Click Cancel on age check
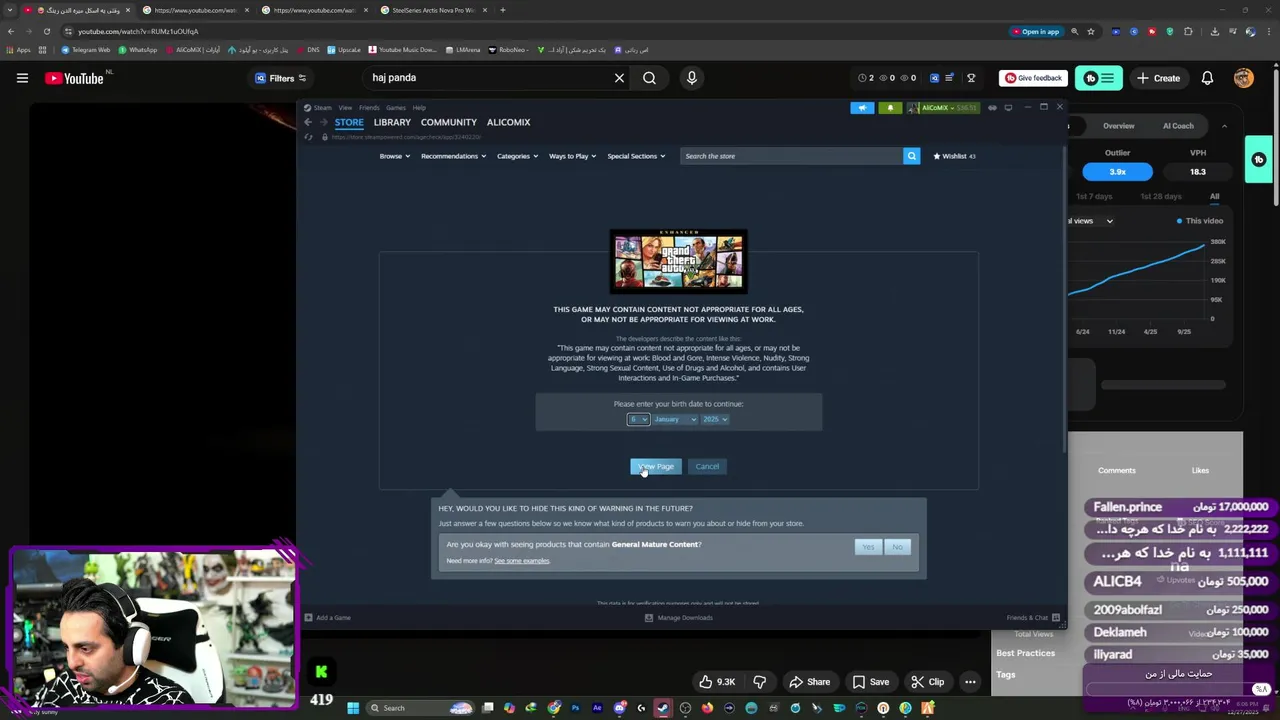Screen dimensions: 1280x720 707,466
